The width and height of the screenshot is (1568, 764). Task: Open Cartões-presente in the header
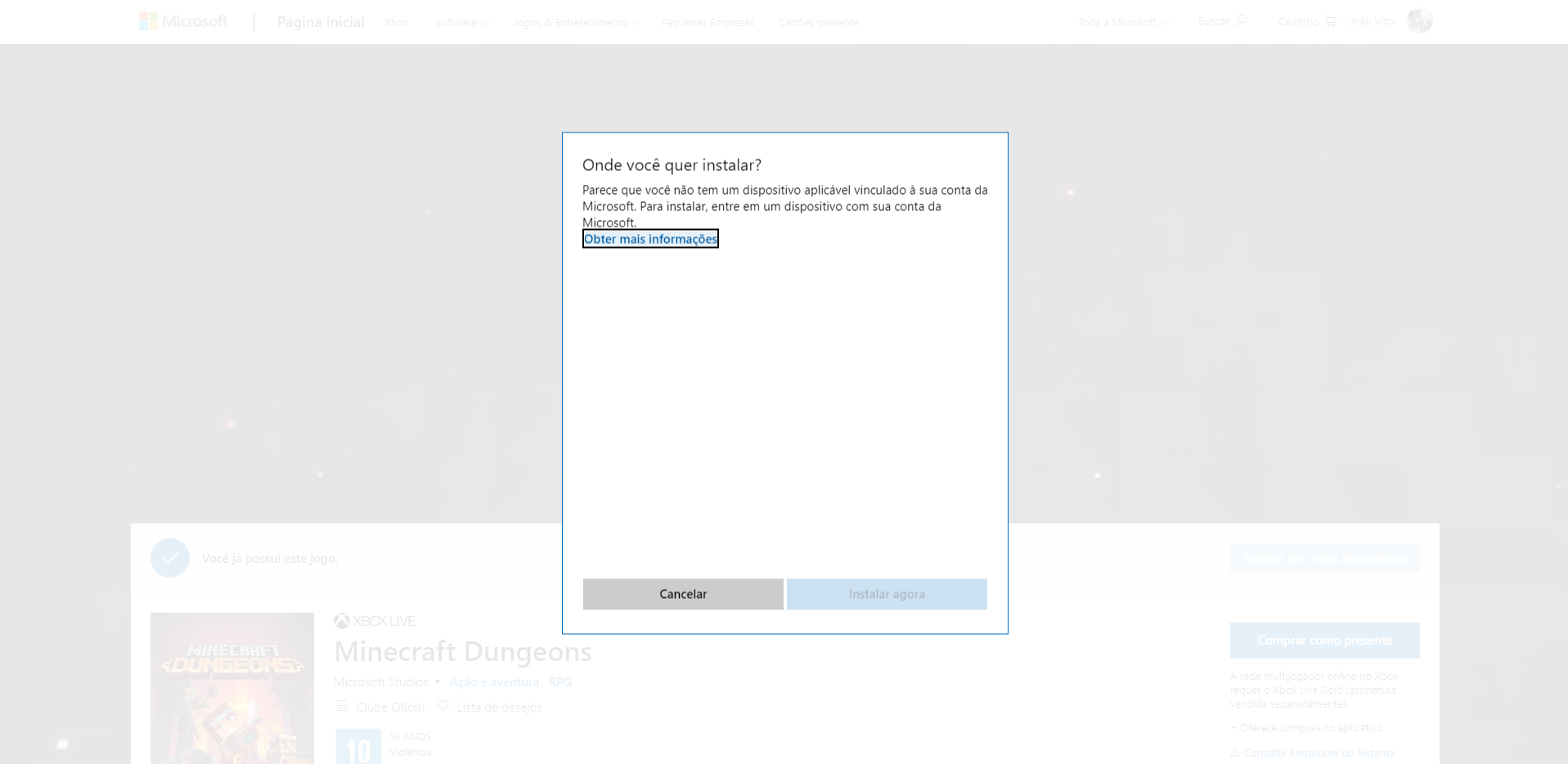(x=818, y=22)
